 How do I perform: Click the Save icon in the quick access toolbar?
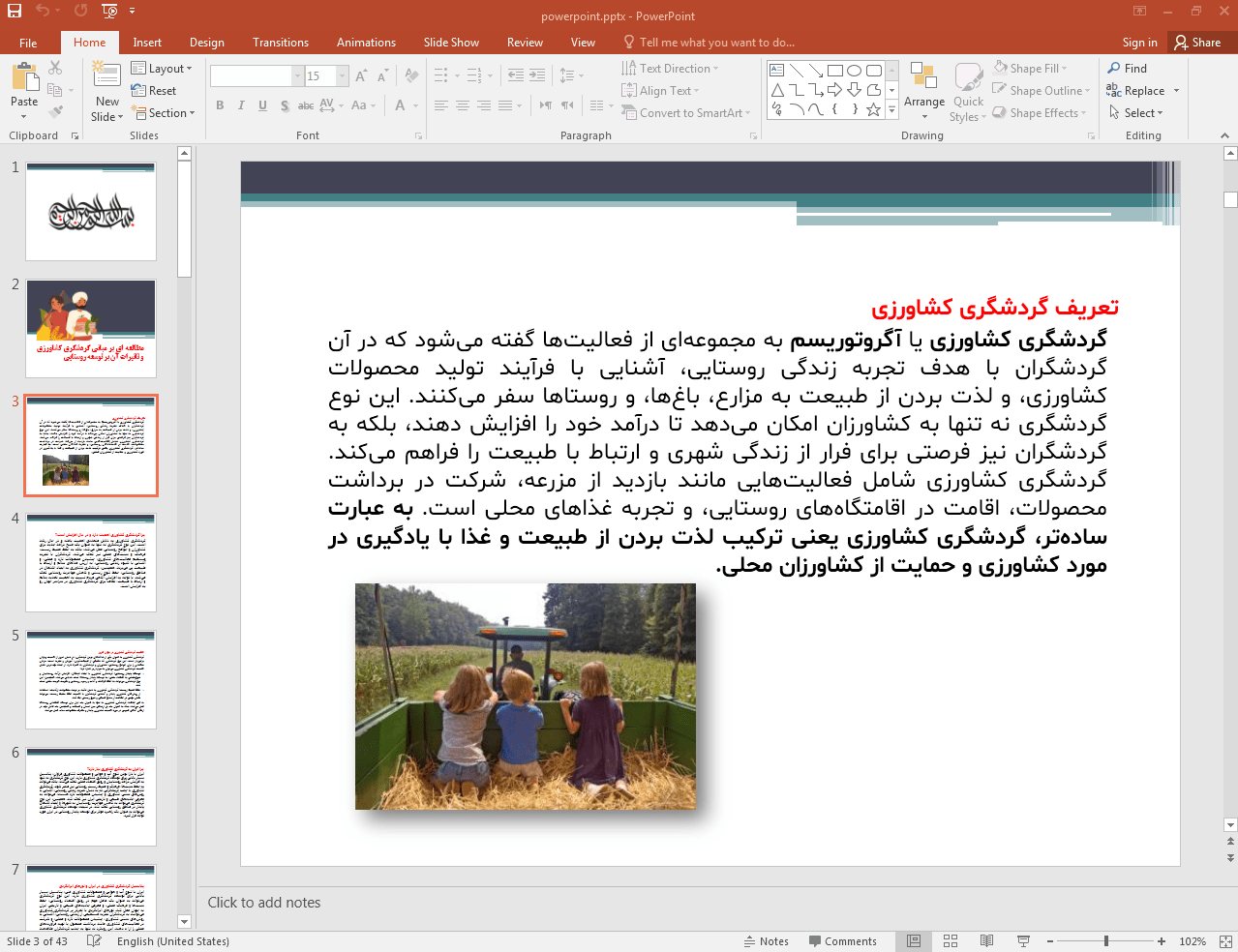pyautogui.click(x=15, y=11)
